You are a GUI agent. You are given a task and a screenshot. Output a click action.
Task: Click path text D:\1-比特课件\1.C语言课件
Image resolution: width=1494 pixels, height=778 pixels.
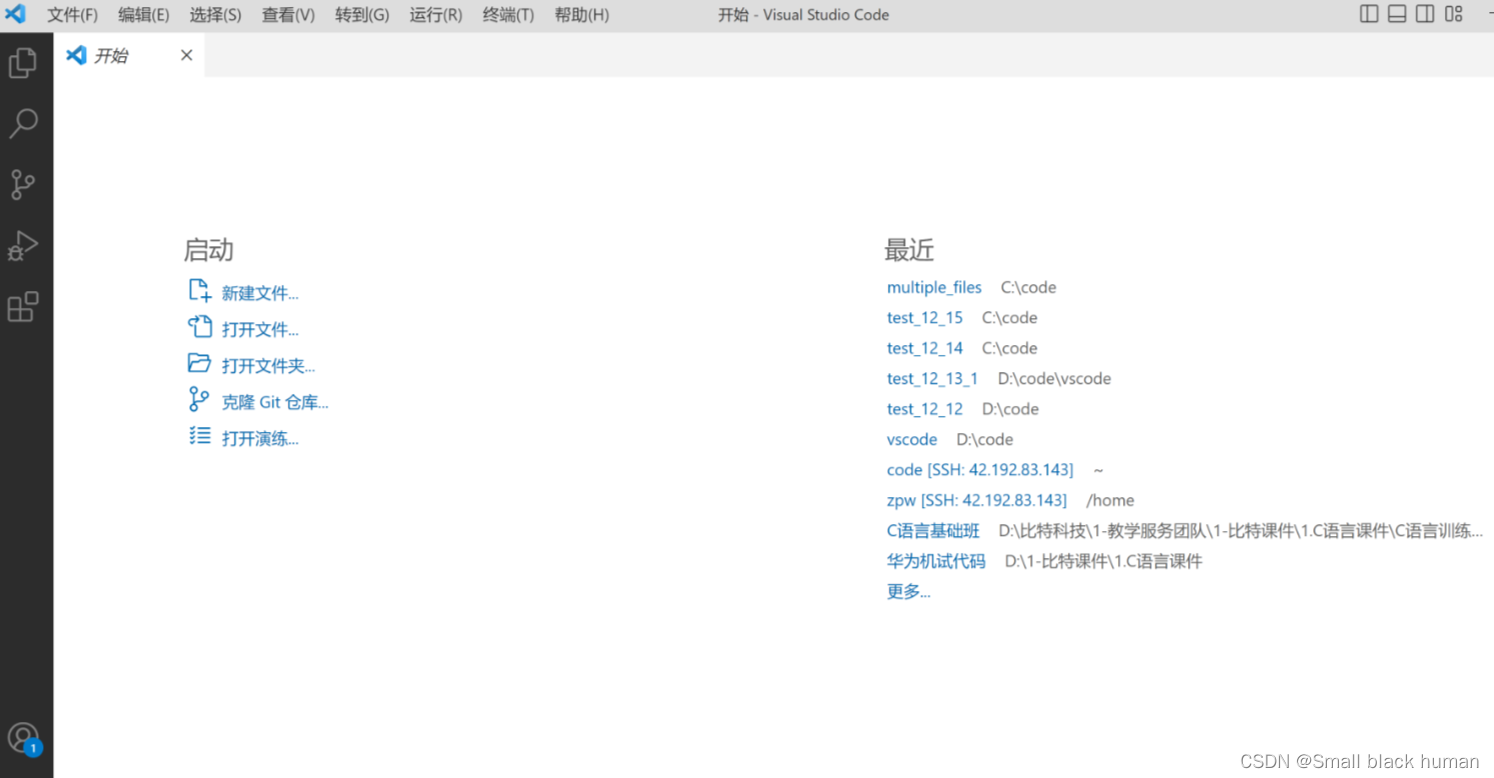[x=1103, y=561]
